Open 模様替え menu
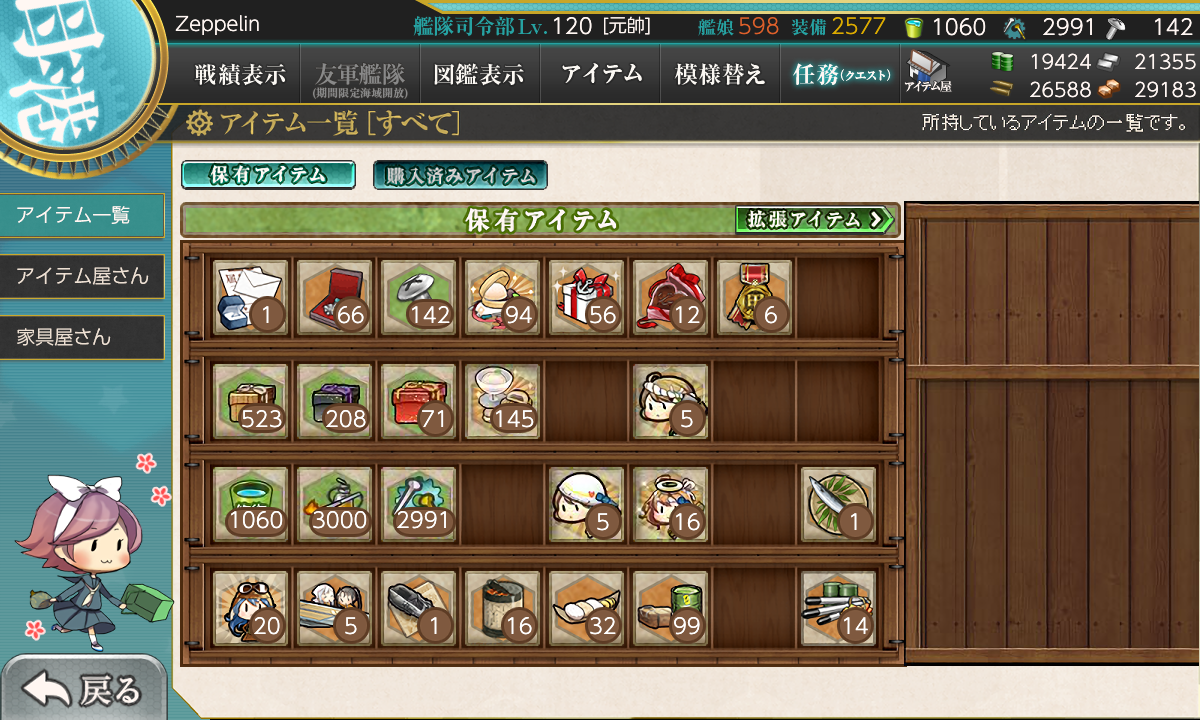1200x720 pixels. click(x=720, y=74)
